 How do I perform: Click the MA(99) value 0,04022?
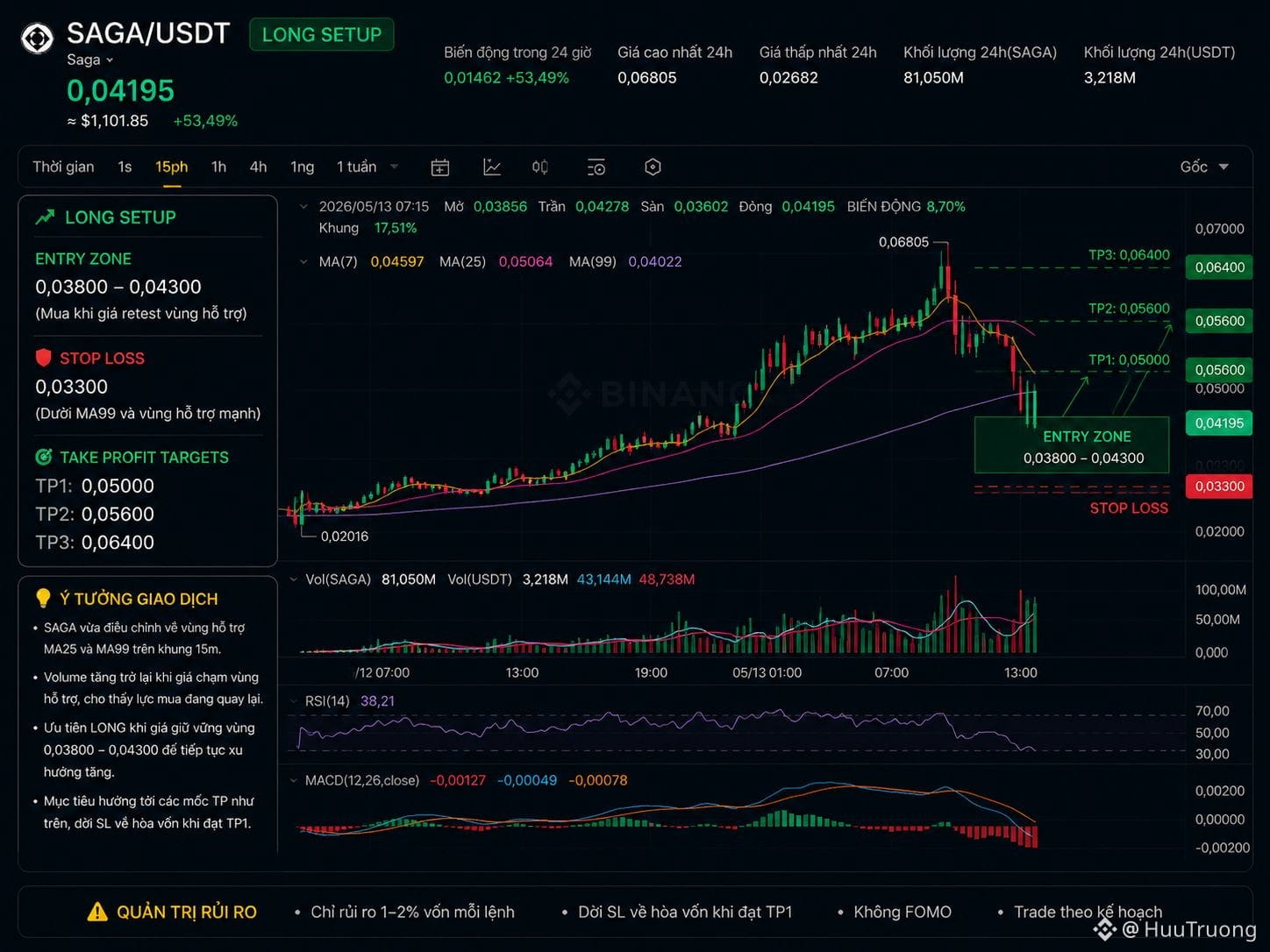655,261
